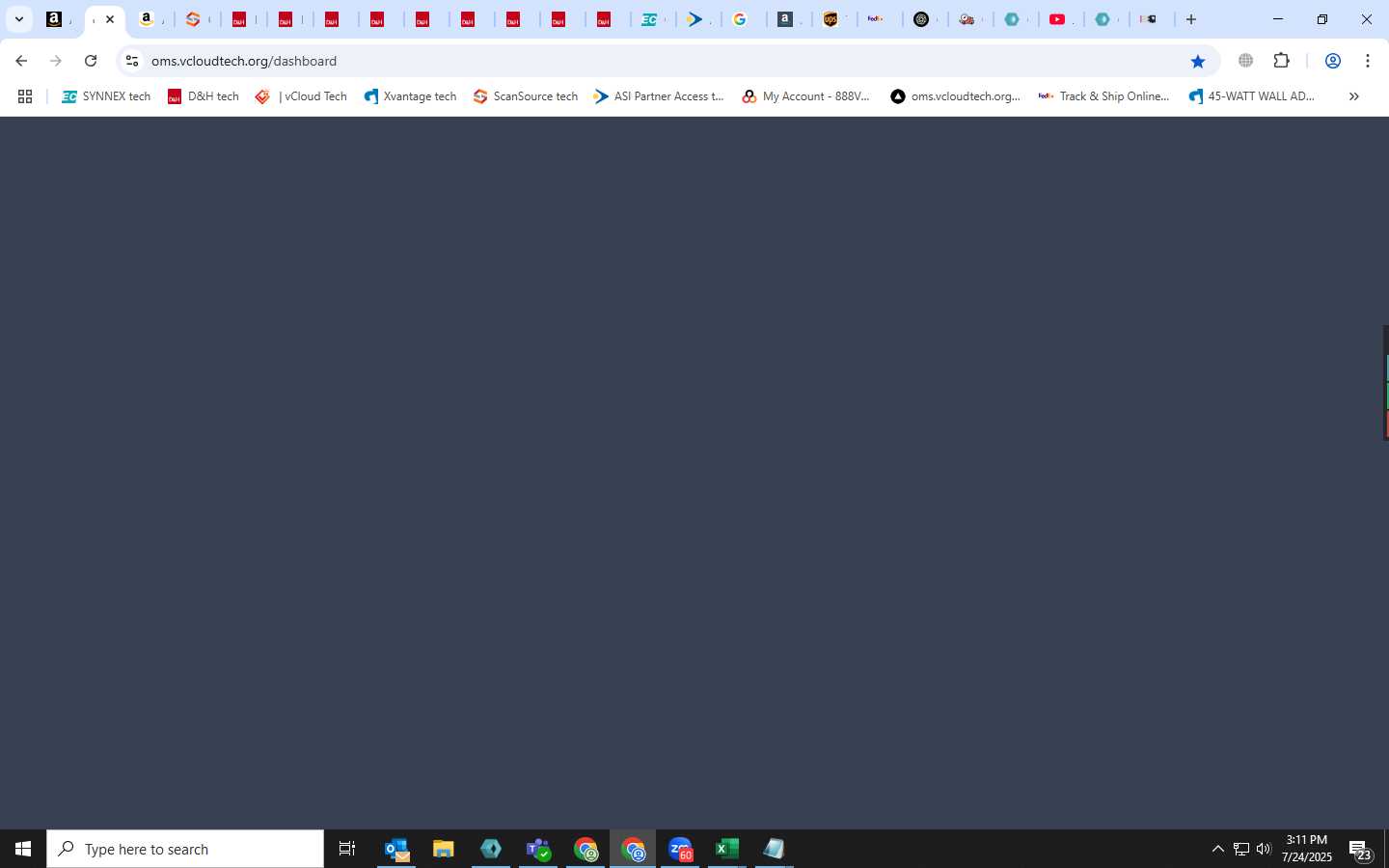Open the volume control speaker icon
The height and width of the screenshot is (868, 1389).
pyautogui.click(x=1264, y=849)
